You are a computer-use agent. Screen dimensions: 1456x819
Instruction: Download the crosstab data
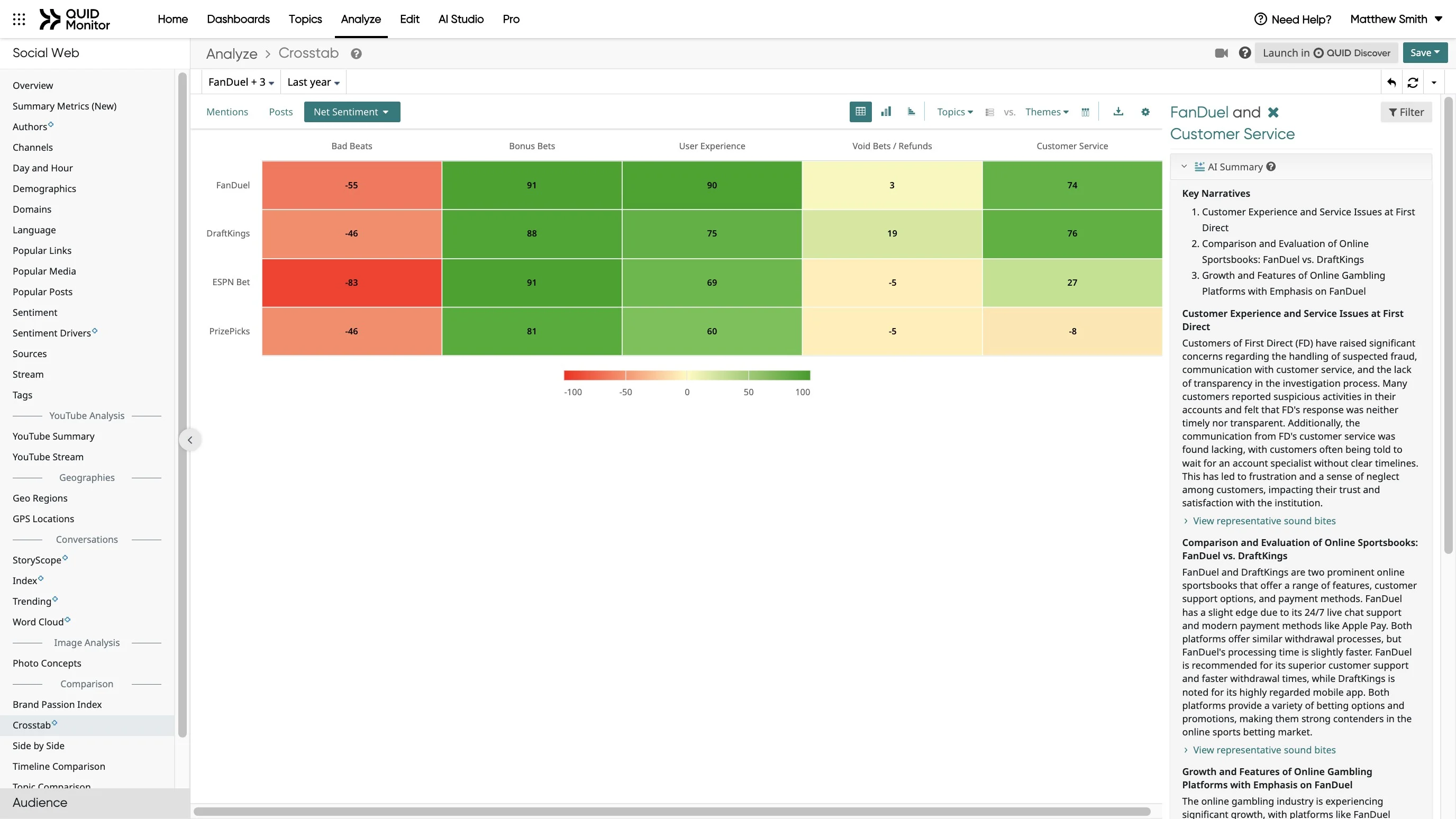1118,112
